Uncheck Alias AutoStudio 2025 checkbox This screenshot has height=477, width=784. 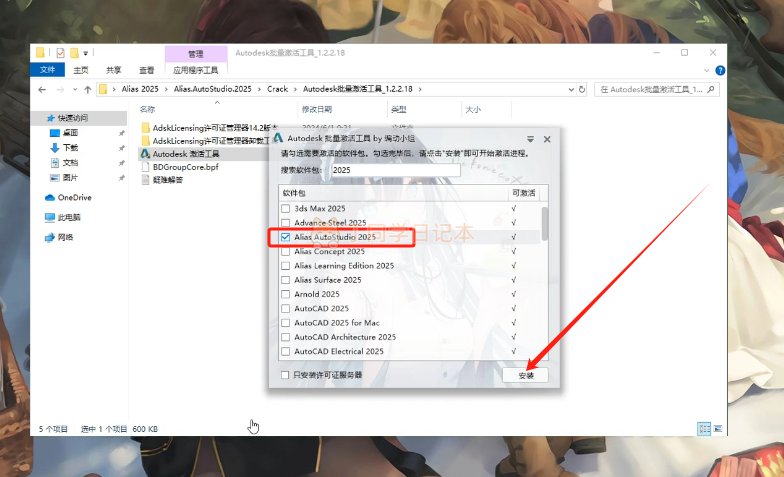click(286, 237)
